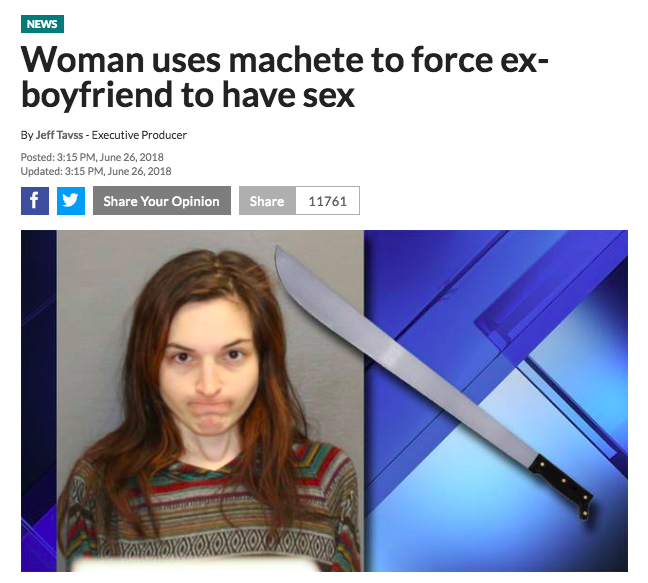The height and width of the screenshot is (583, 648).
Task: Click the gray Share button
Action: pos(267,201)
